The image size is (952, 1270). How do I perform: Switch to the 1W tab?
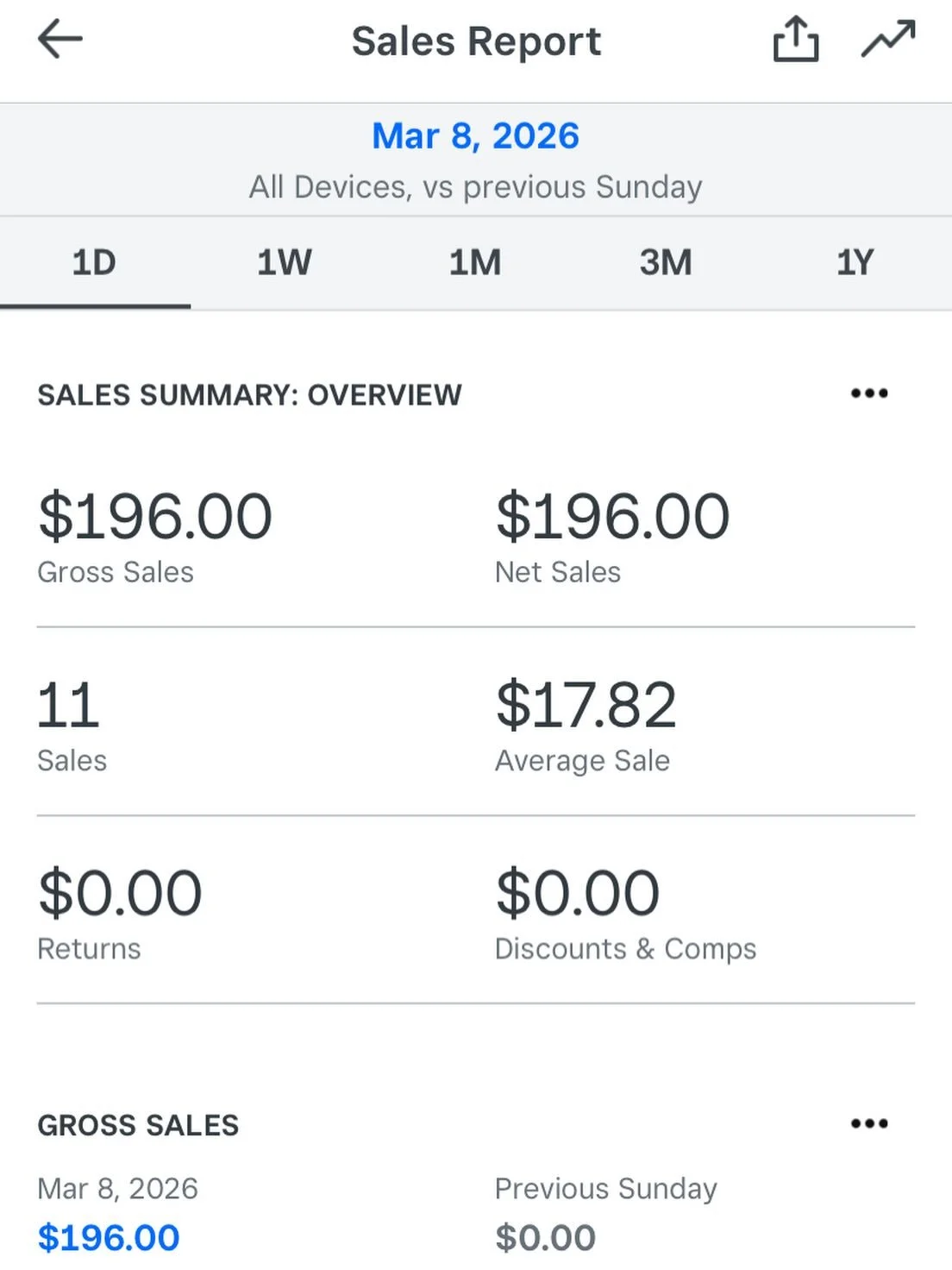coord(285,262)
